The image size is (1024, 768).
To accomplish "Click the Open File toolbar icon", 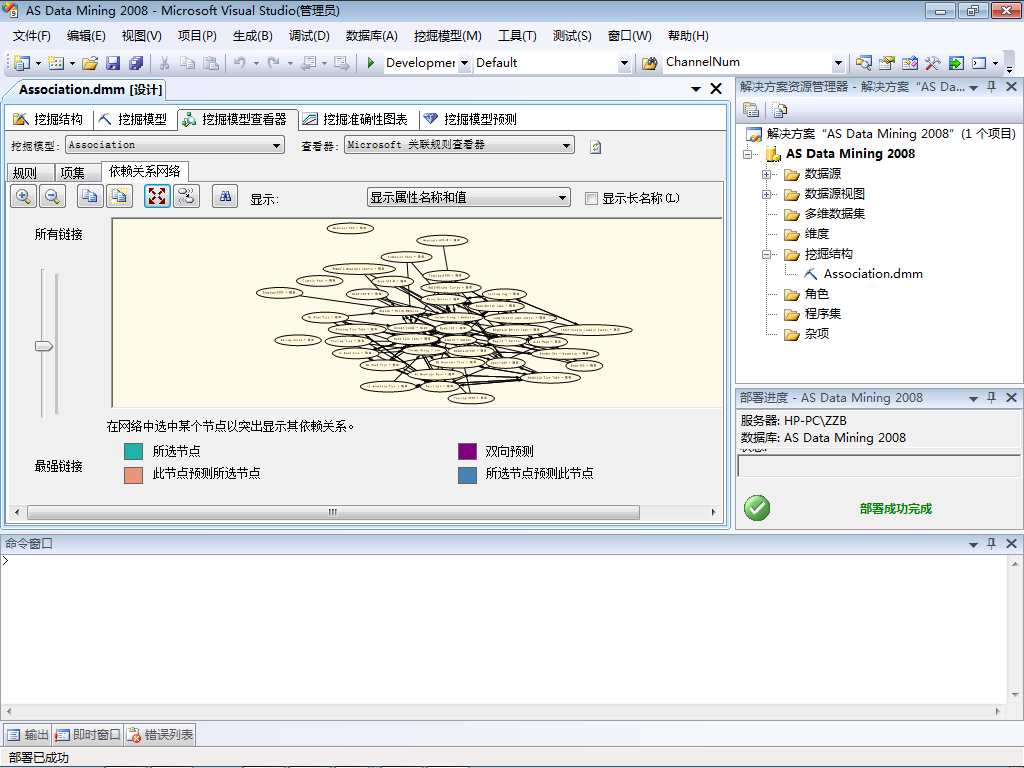I will point(90,63).
